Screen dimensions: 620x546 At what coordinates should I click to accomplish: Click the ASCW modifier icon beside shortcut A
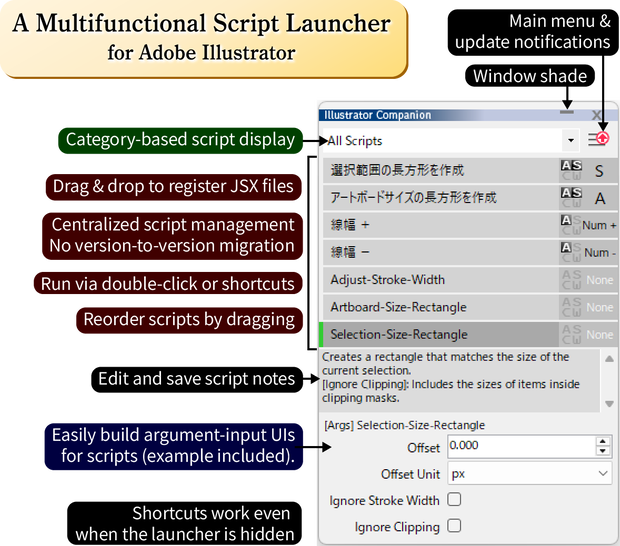point(571,198)
